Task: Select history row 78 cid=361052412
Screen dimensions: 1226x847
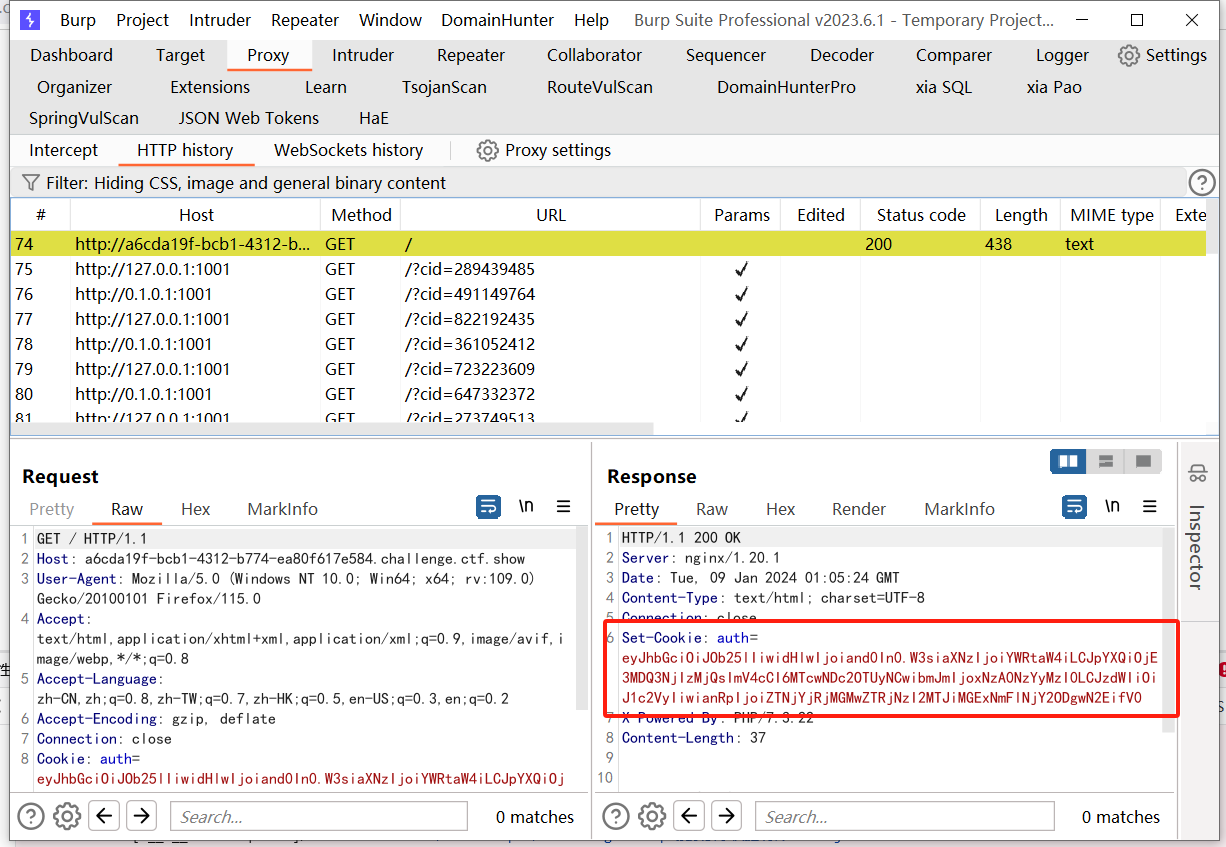Action: point(610,344)
